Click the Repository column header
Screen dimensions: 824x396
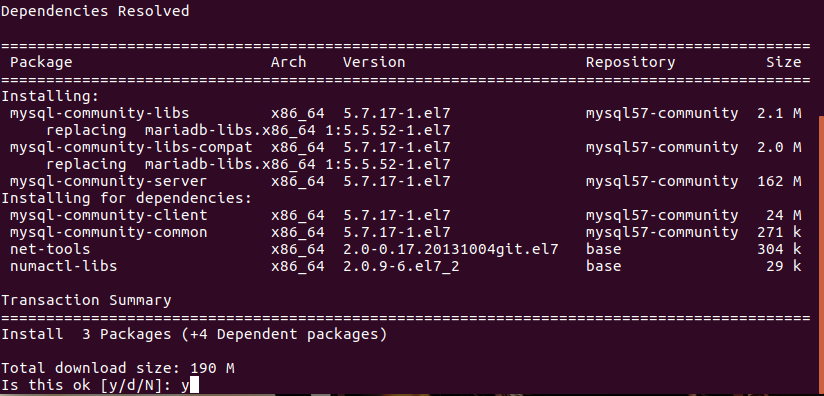pos(631,62)
